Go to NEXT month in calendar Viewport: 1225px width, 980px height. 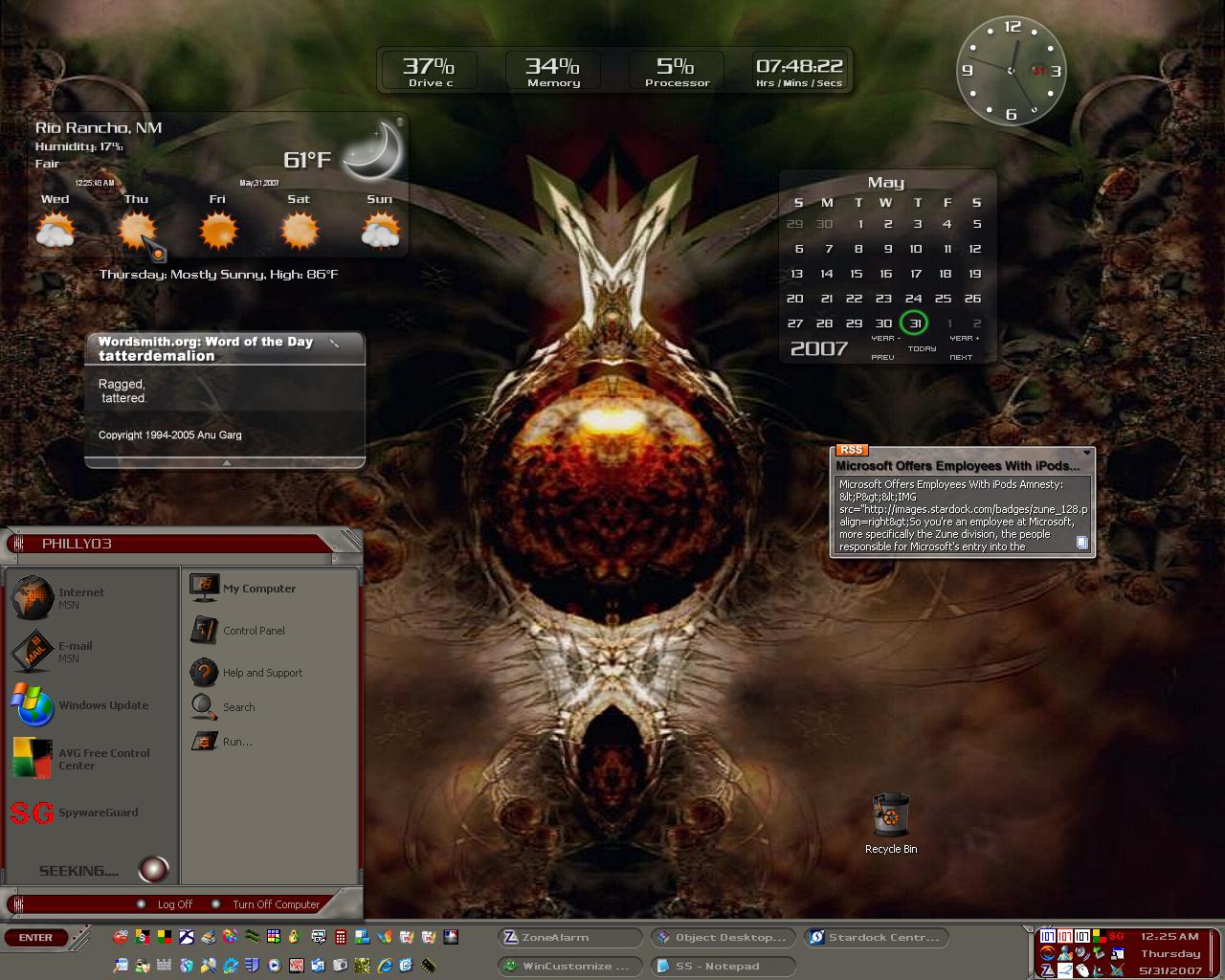point(961,357)
